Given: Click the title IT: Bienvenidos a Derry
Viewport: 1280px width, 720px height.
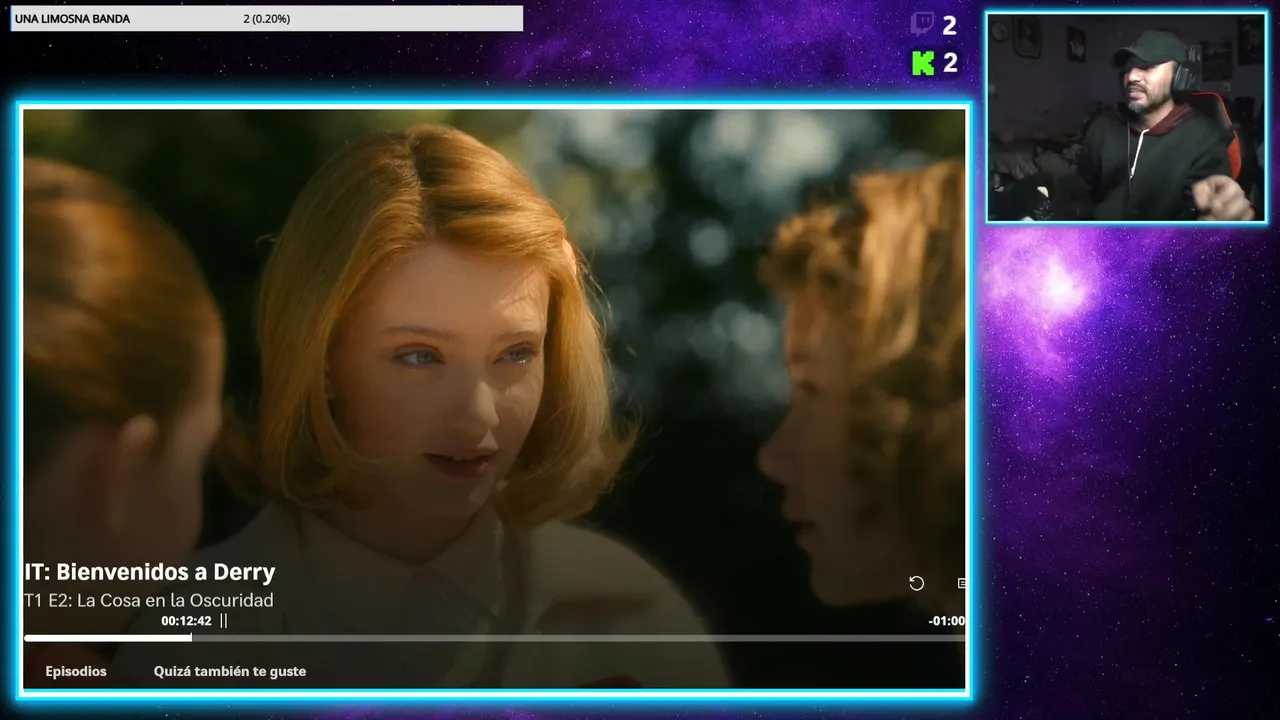Looking at the screenshot, I should tap(150, 572).
